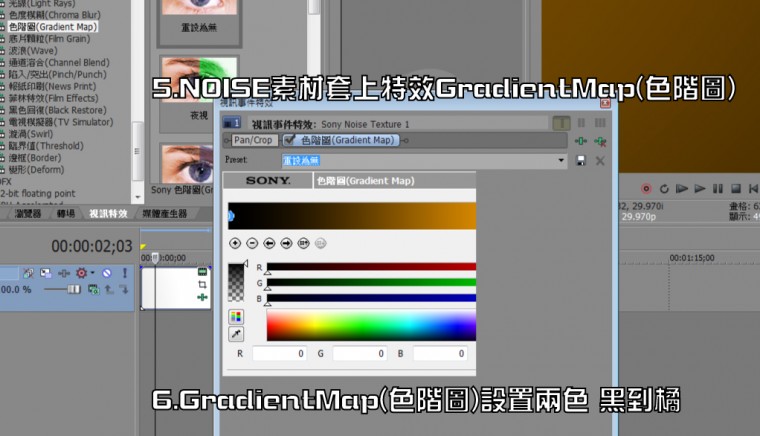The image size is (760, 436).
Task: Select Gradient Map in the effects list
Action: click(x=52, y=27)
